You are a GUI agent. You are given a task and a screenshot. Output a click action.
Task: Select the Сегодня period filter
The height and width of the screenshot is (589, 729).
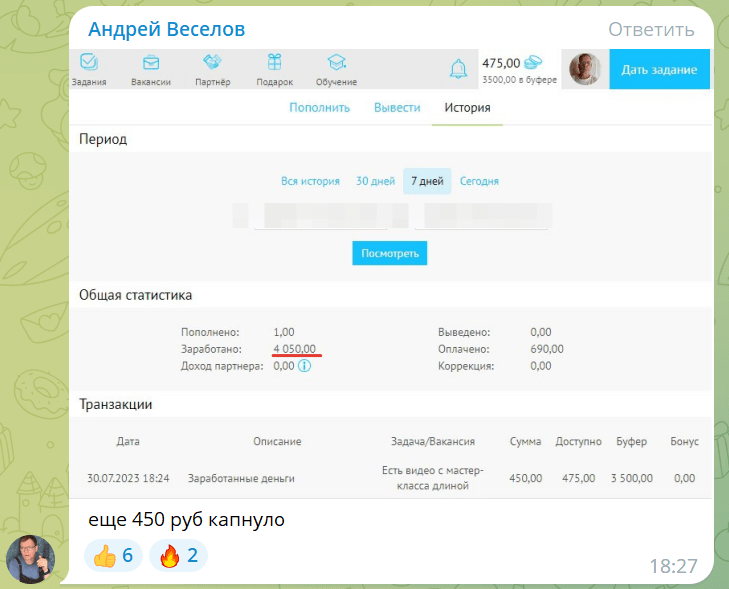(x=479, y=181)
